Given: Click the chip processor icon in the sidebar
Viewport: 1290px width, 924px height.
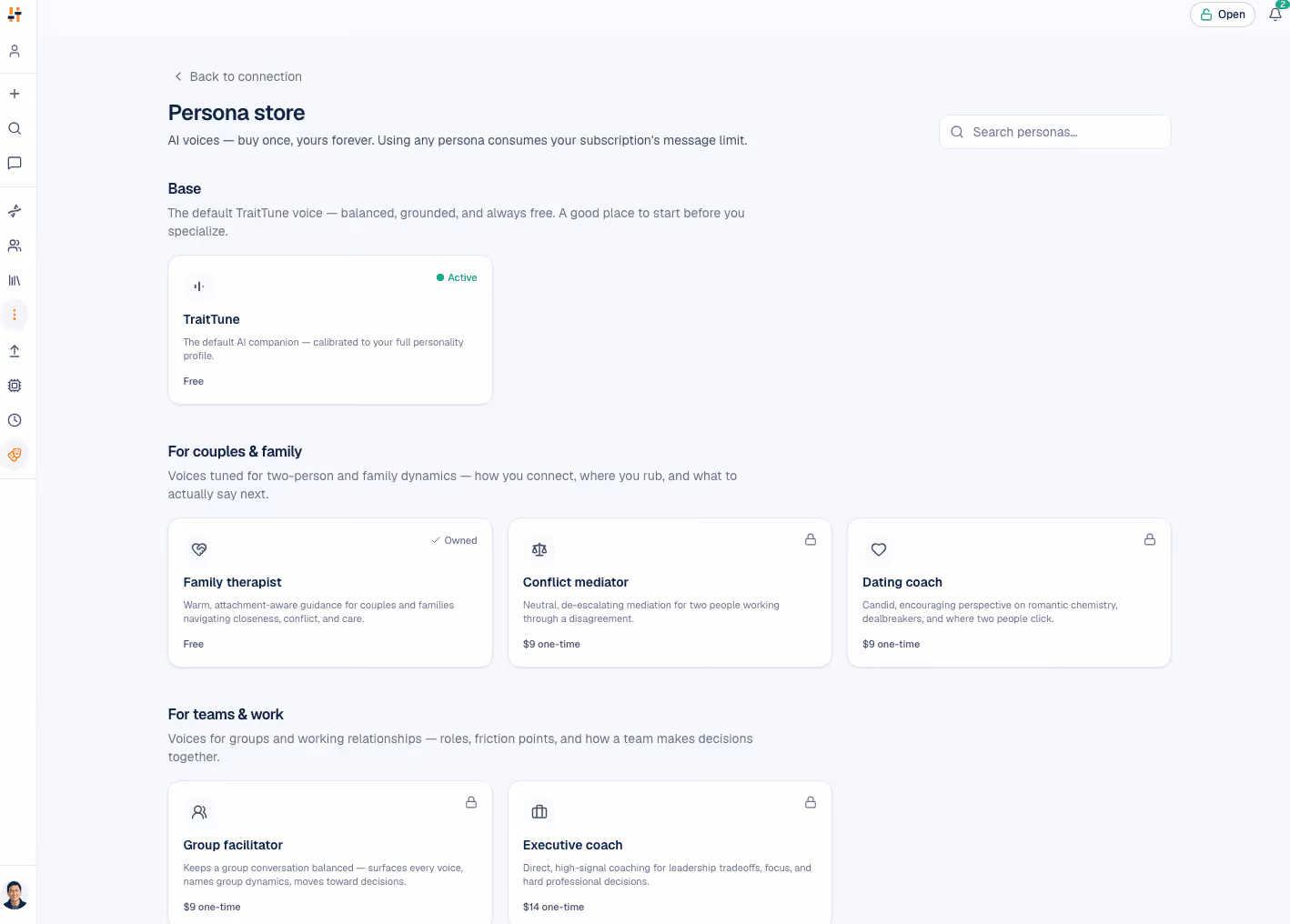Looking at the screenshot, I should pyautogui.click(x=15, y=386).
